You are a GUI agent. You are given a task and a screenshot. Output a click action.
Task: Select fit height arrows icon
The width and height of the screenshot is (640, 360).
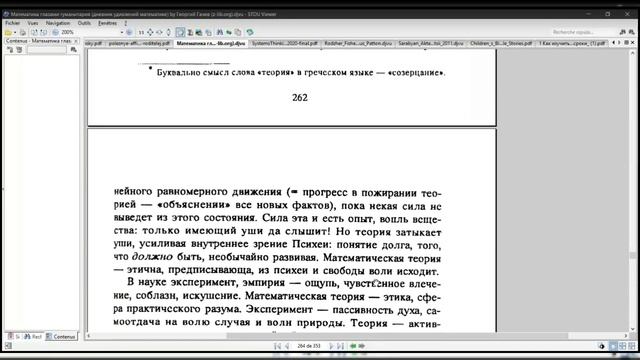click(x=169, y=32)
